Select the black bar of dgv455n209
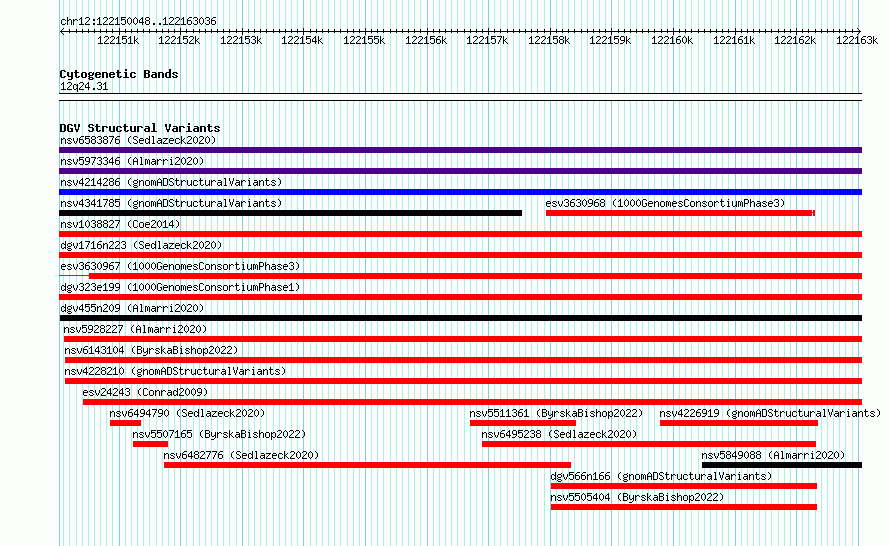The height and width of the screenshot is (546, 890). click(x=460, y=318)
